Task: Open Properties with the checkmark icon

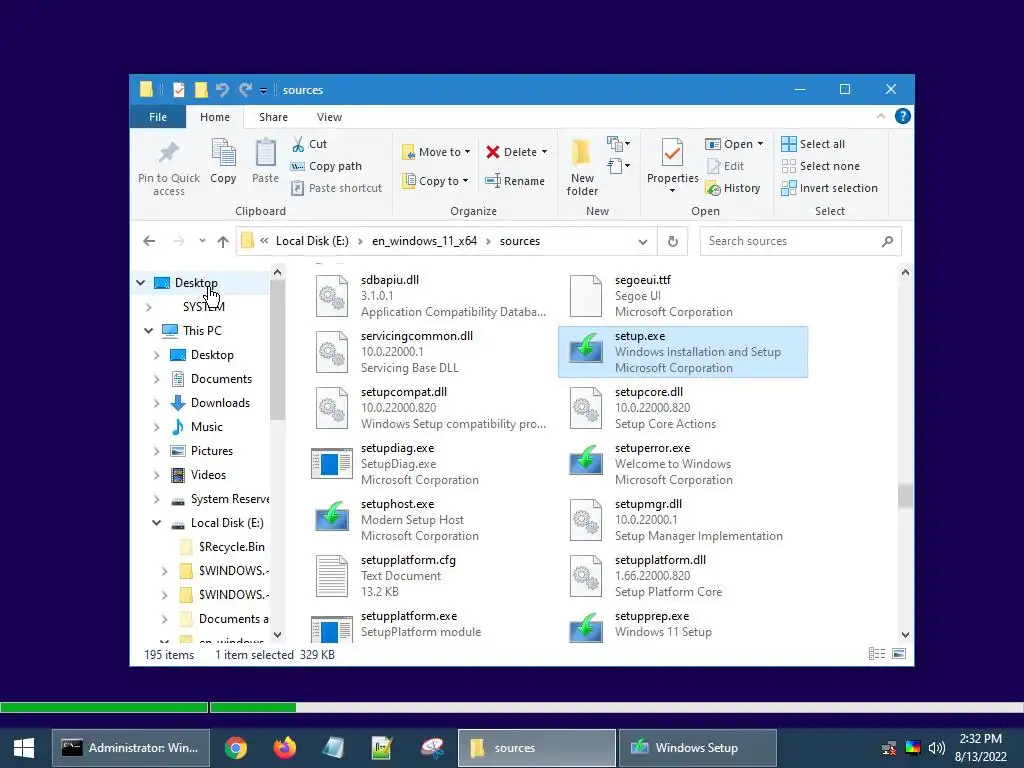Action: 673,165
